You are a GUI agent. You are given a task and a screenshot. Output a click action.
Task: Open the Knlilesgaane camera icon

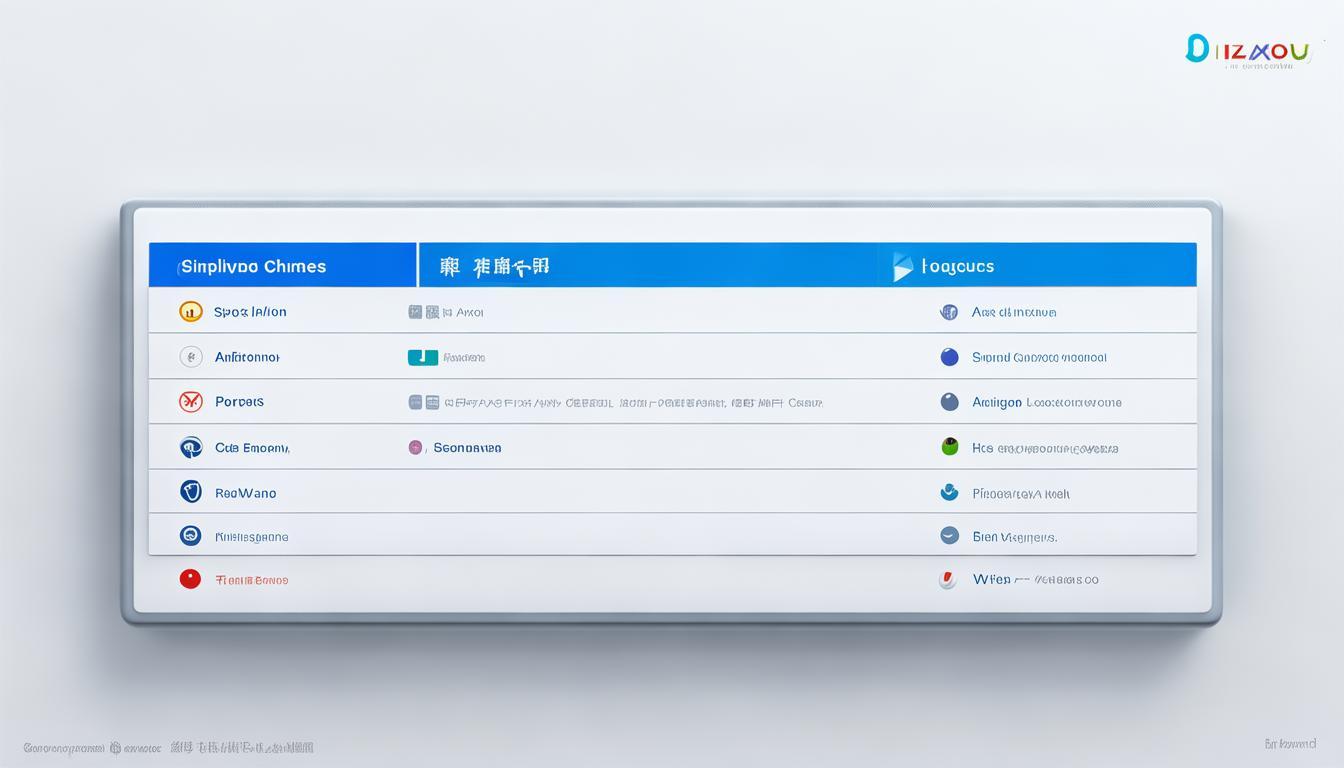(x=191, y=535)
